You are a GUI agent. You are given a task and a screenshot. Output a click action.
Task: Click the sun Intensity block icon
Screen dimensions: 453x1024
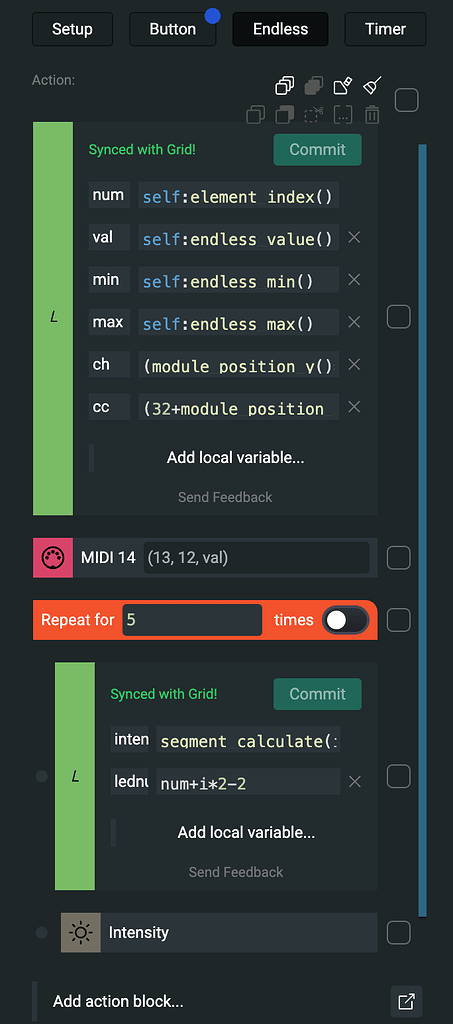[81, 933]
